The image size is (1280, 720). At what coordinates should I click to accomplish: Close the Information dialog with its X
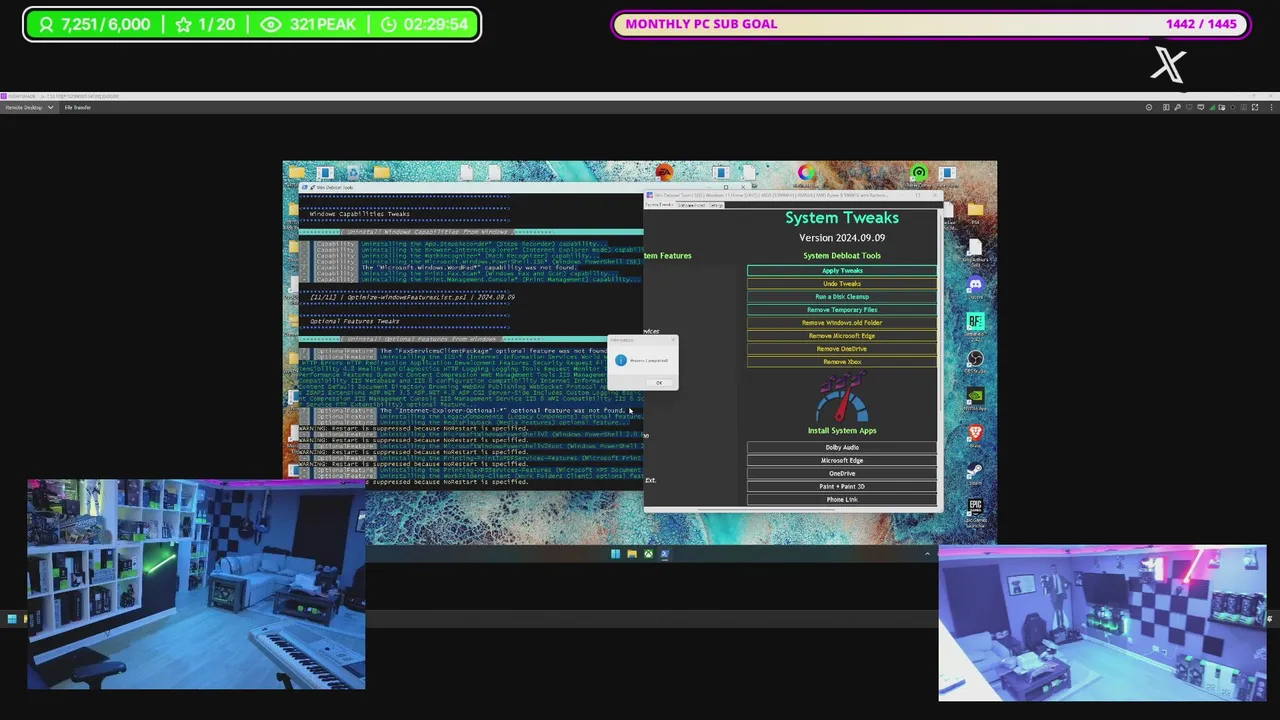coord(672,340)
